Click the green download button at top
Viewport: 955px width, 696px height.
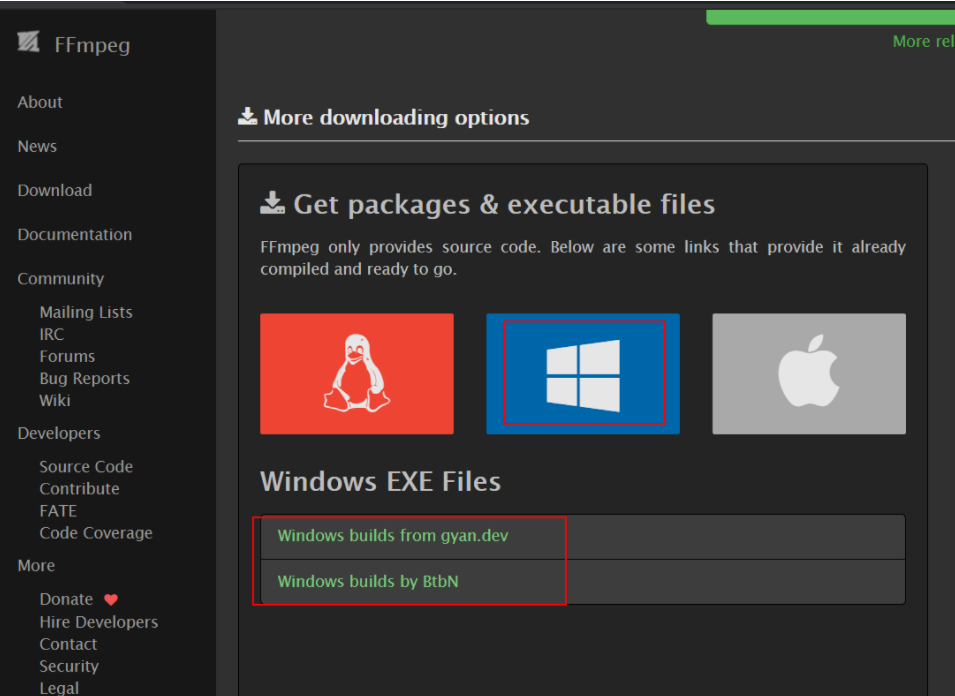(x=831, y=16)
